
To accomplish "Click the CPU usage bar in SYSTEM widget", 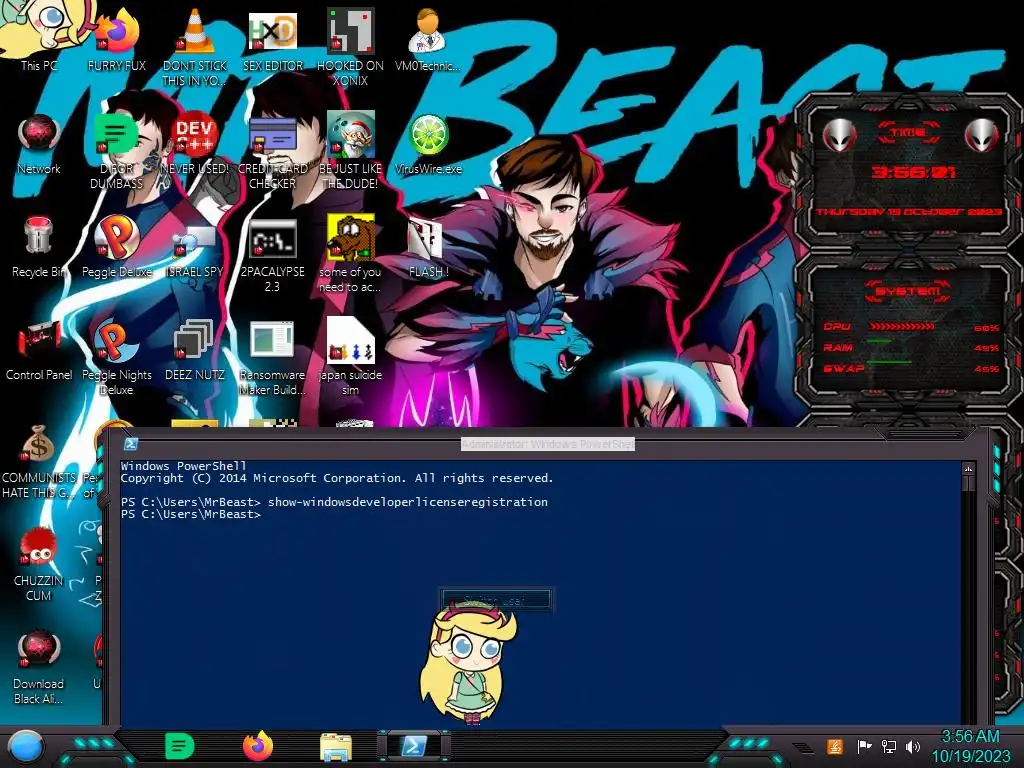I will click(901, 327).
